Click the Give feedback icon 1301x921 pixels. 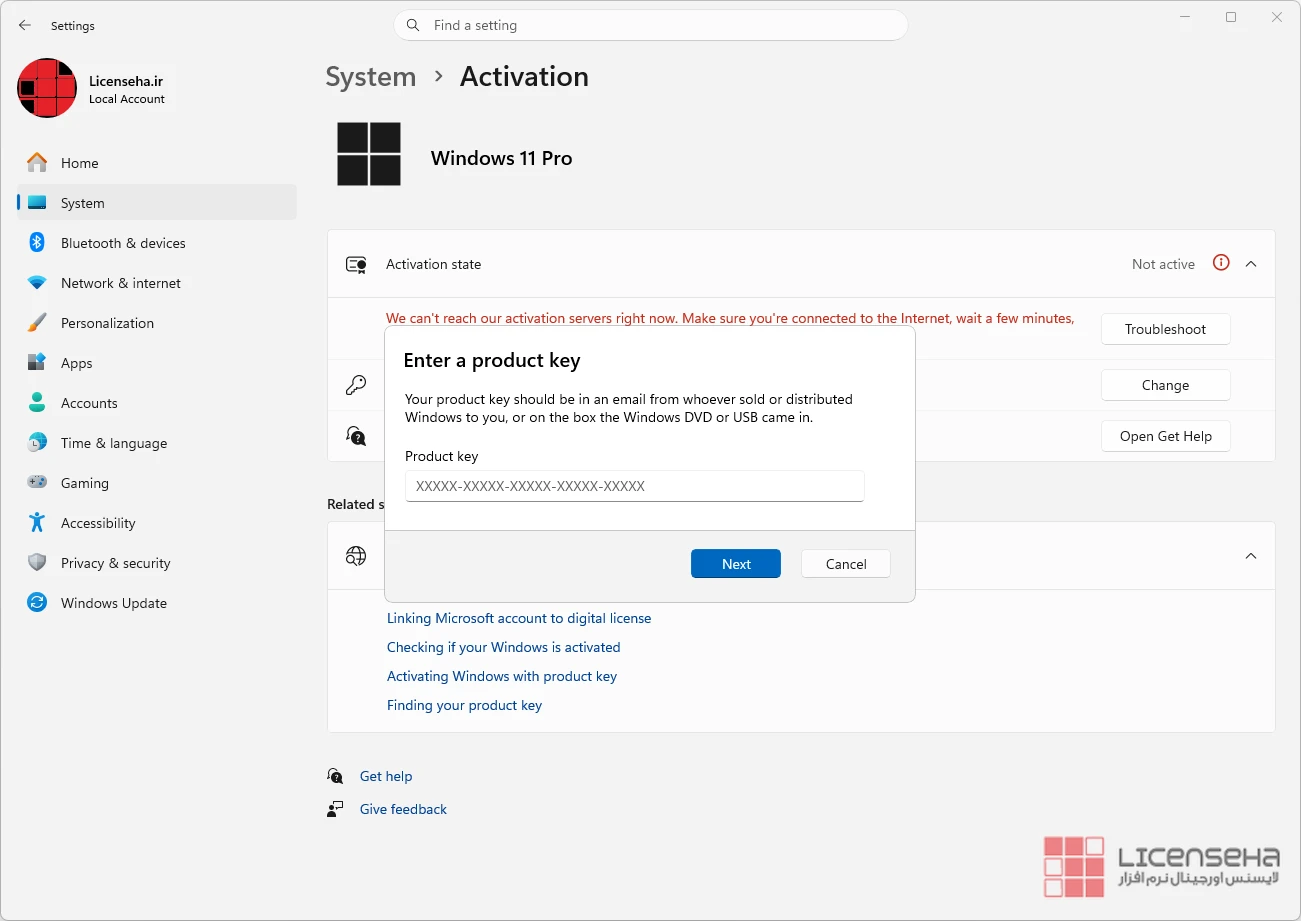pos(335,809)
